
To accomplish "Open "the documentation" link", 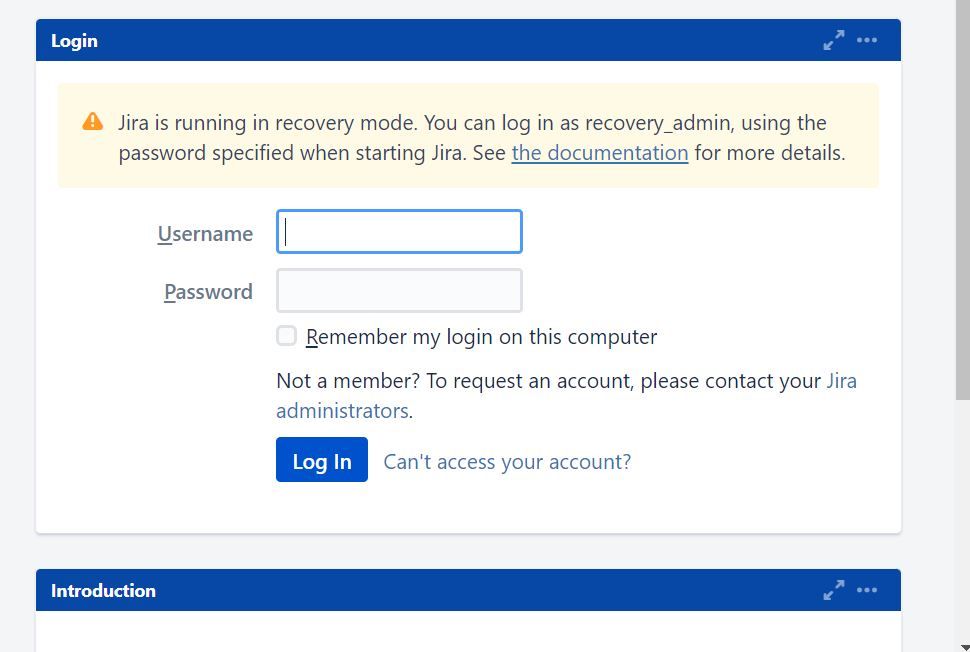I will 599,152.
